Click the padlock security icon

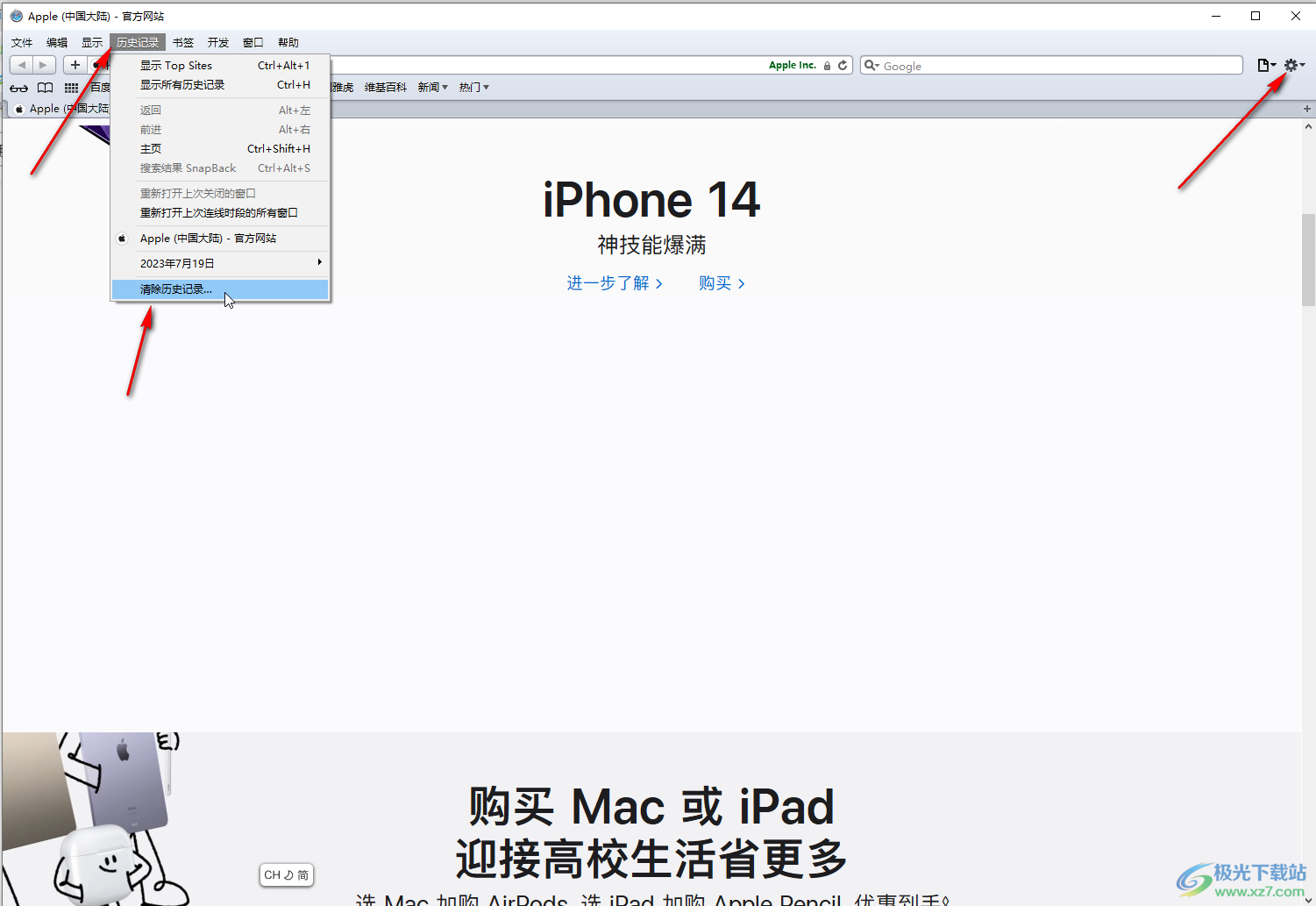pyautogui.click(x=827, y=66)
